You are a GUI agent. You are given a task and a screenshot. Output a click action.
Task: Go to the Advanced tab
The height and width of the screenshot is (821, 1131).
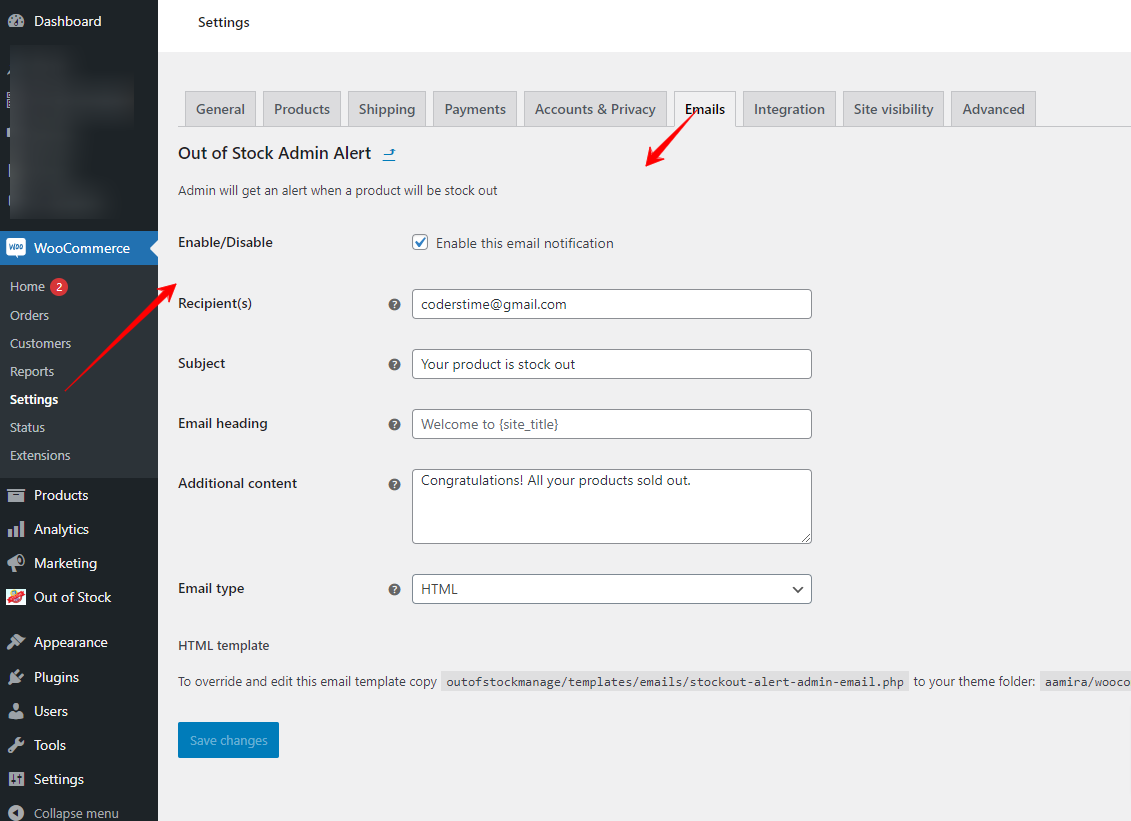993,109
